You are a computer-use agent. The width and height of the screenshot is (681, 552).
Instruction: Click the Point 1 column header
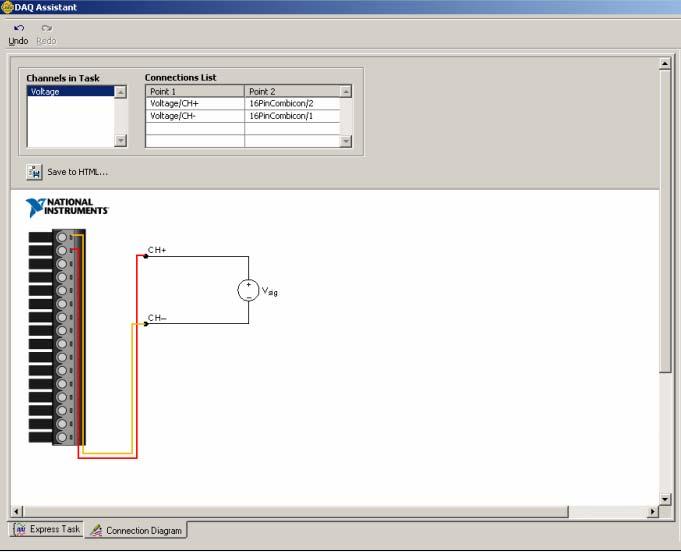(x=195, y=91)
